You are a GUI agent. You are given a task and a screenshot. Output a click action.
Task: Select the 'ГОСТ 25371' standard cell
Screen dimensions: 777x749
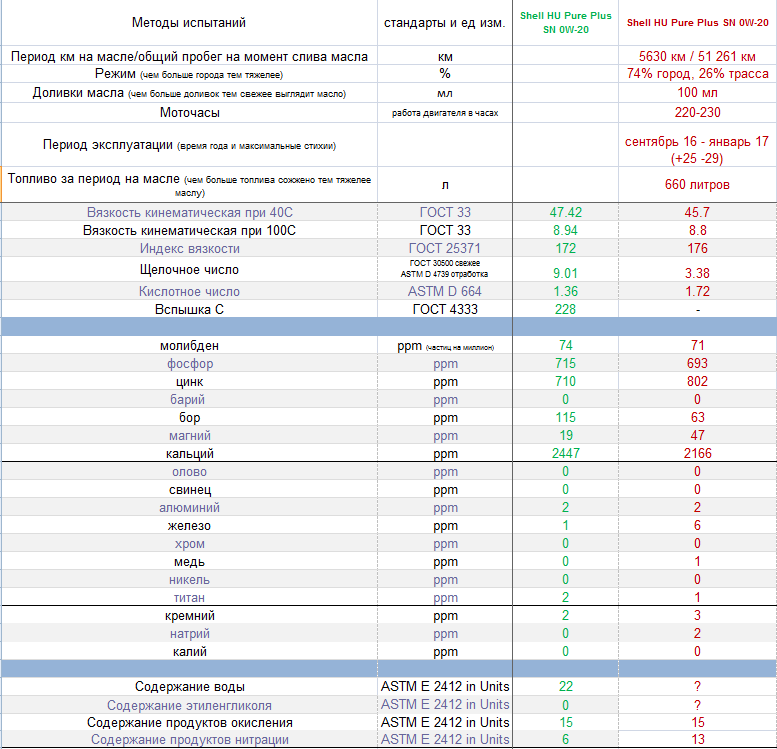(444, 248)
